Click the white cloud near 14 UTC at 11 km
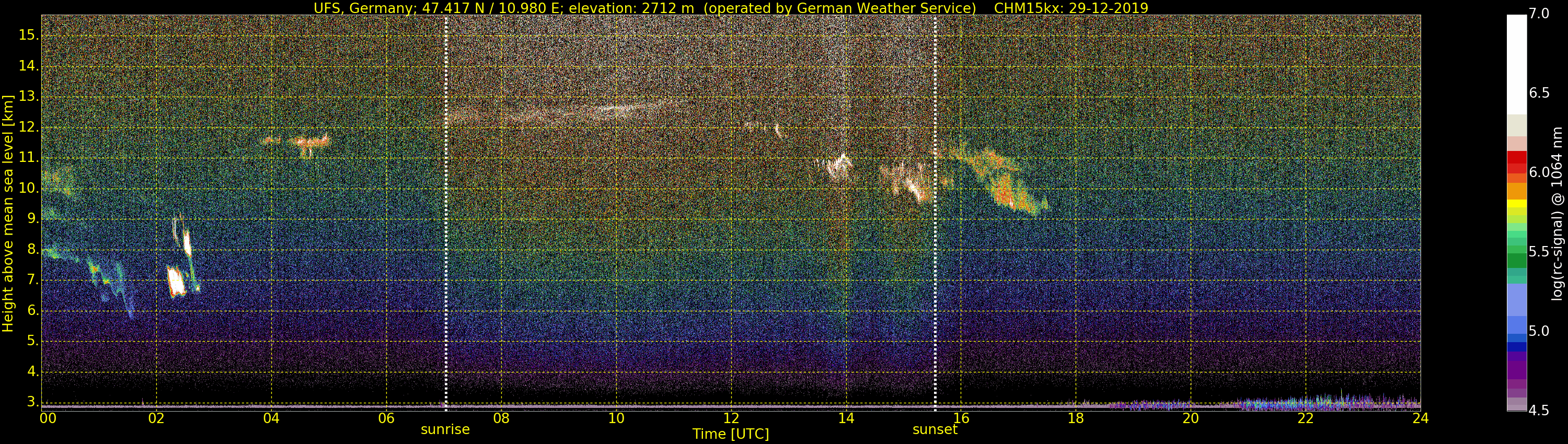This screenshot has width=1568, height=444. click(840, 166)
